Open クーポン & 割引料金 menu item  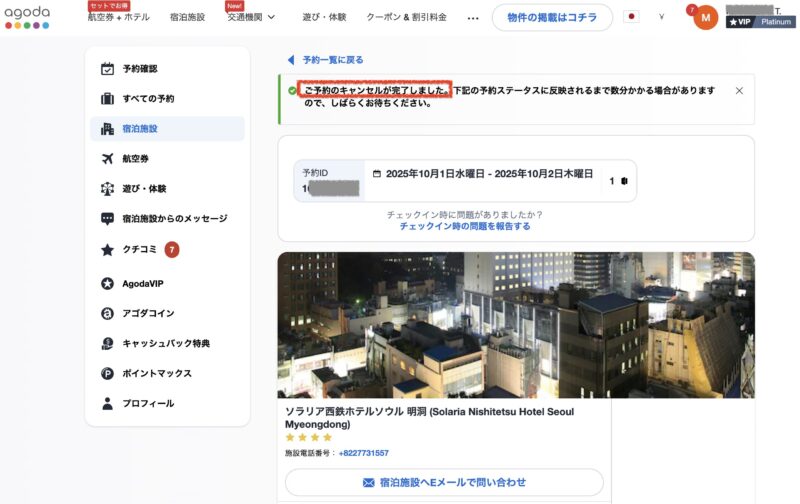406,17
